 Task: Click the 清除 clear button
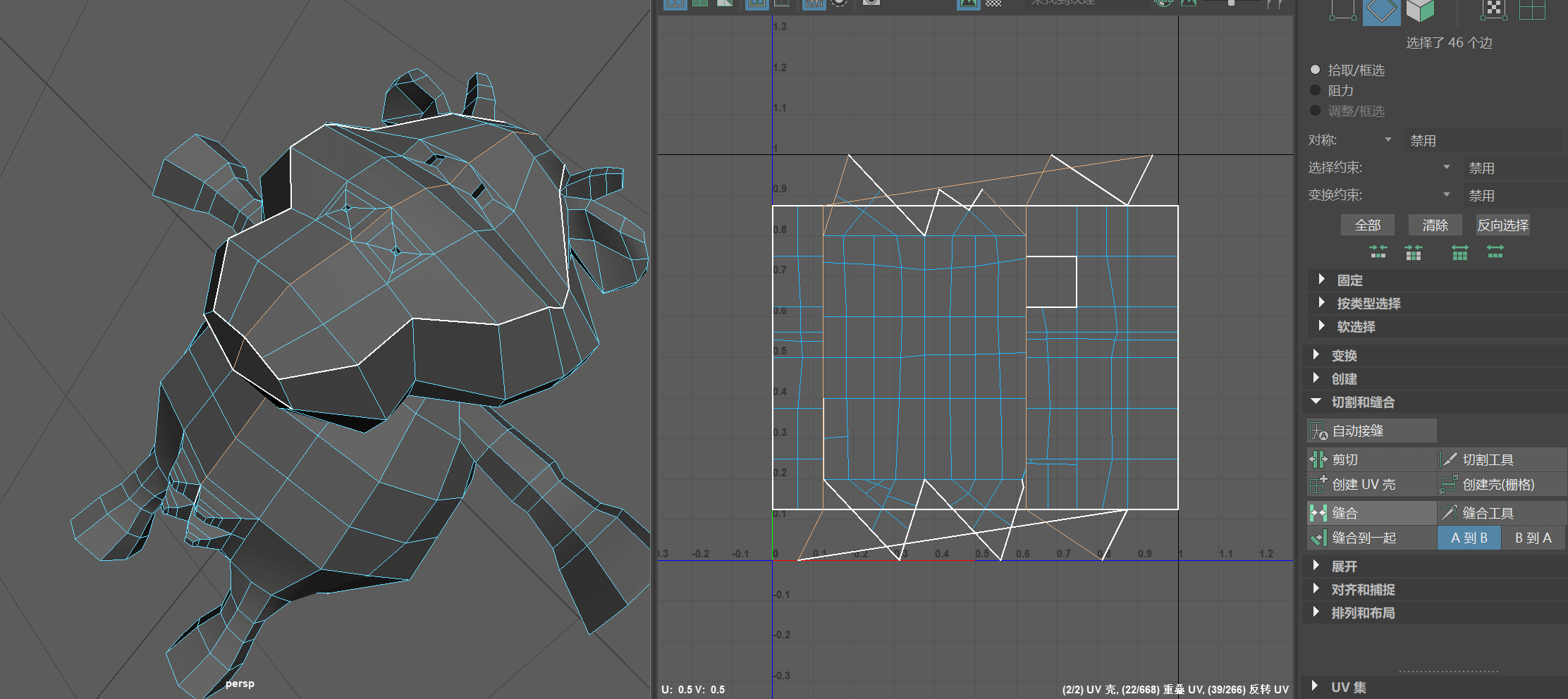[1435, 225]
